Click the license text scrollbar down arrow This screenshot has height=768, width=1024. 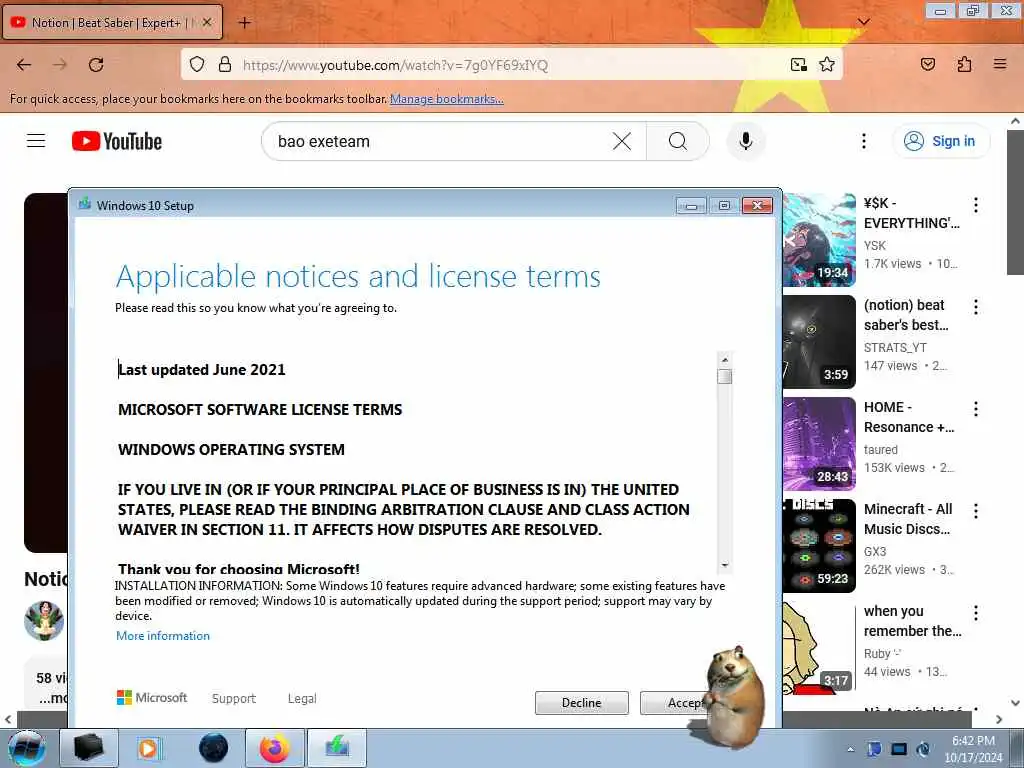pos(724,564)
